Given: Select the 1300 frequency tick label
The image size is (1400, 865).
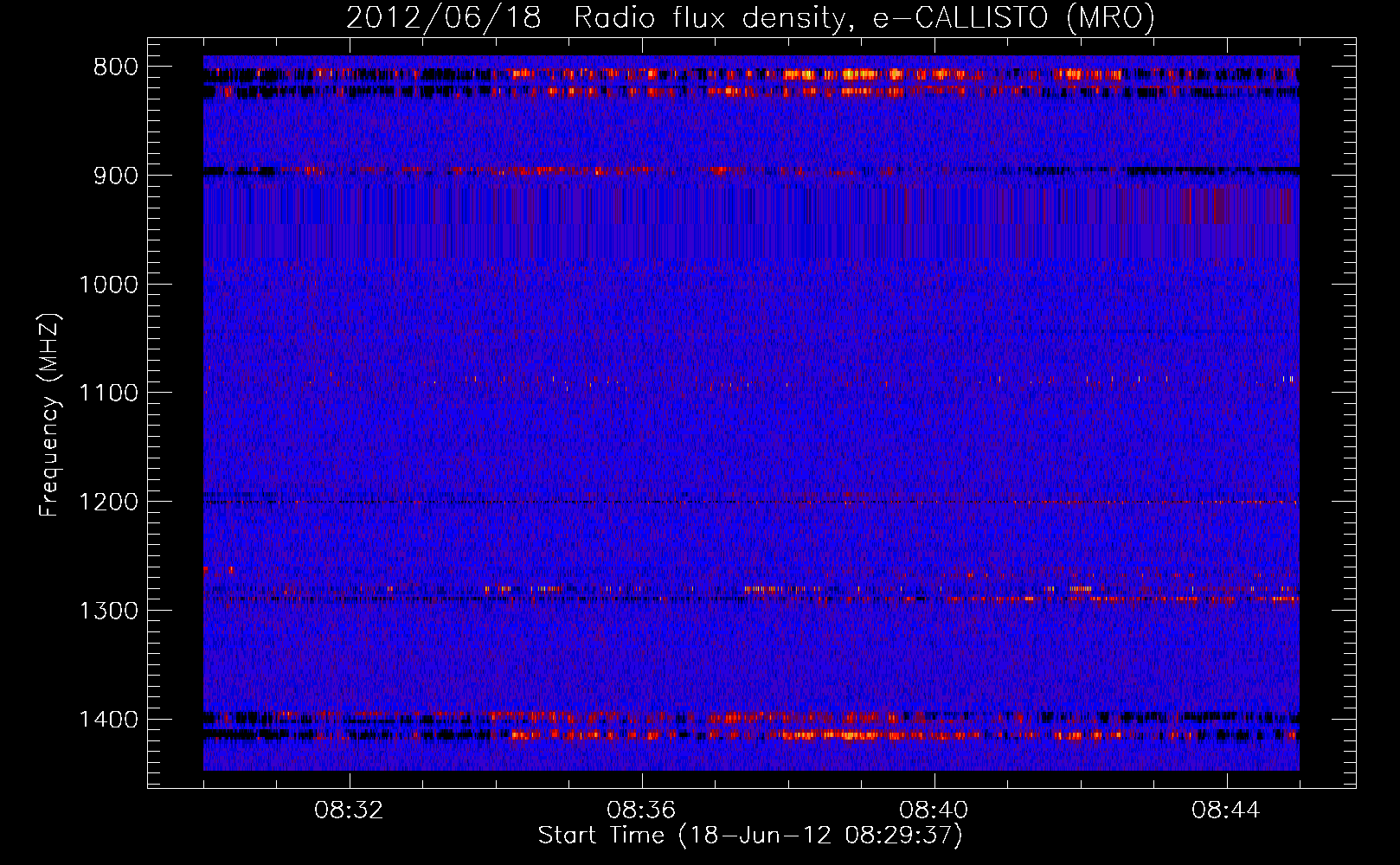Looking at the screenshot, I should (x=109, y=612).
